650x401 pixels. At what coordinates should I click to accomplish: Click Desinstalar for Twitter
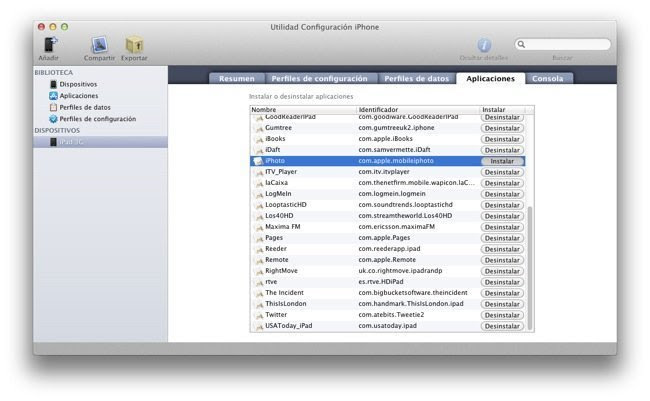pos(502,315)
